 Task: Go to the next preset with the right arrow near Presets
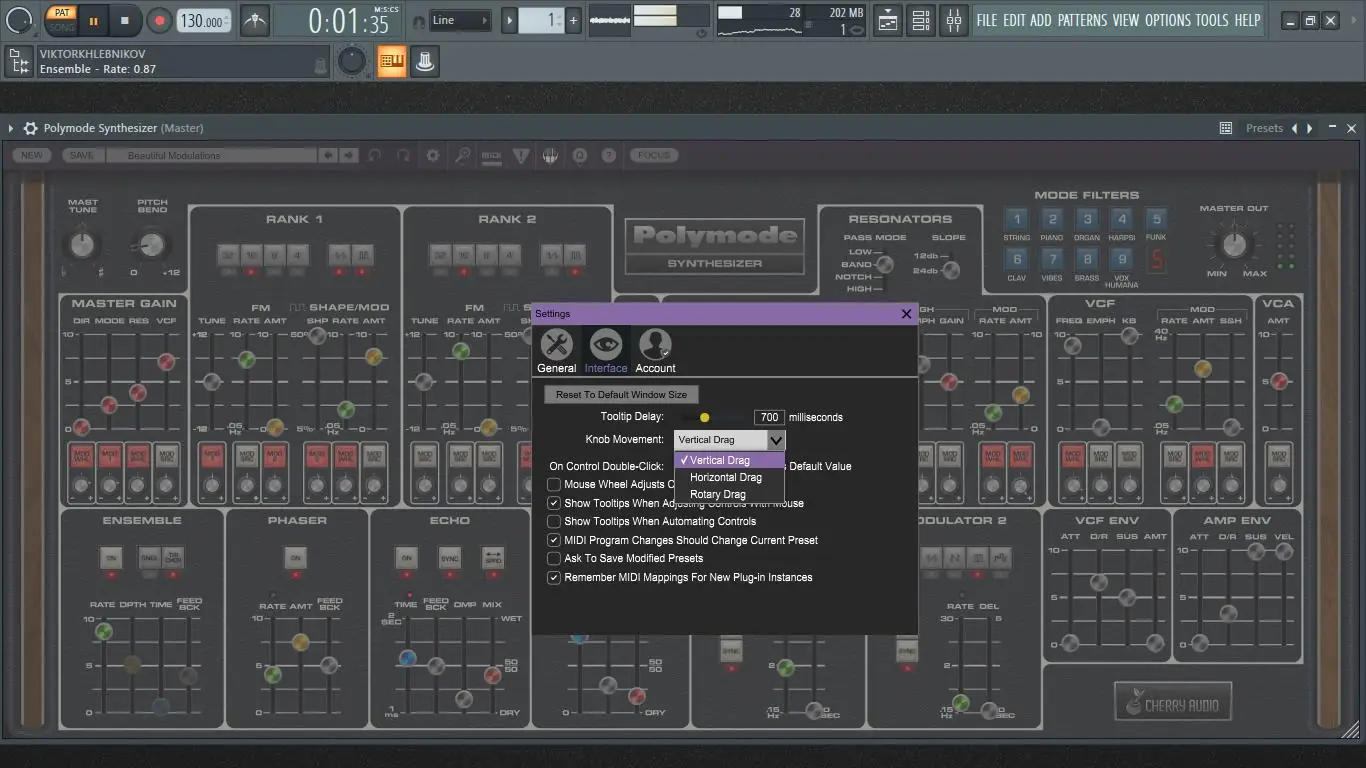point(1311,128)
